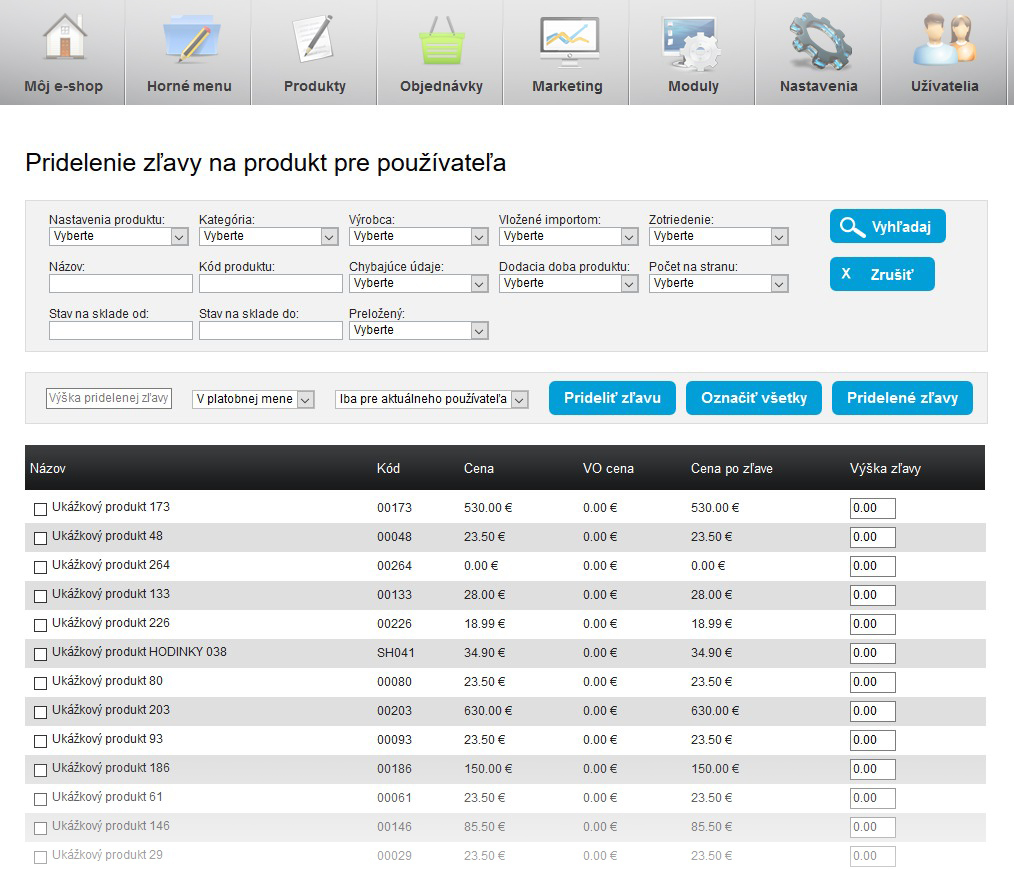The image size is (1014, 869).
Task: Focus the Kód produktu text field
Action: point(270,284)
